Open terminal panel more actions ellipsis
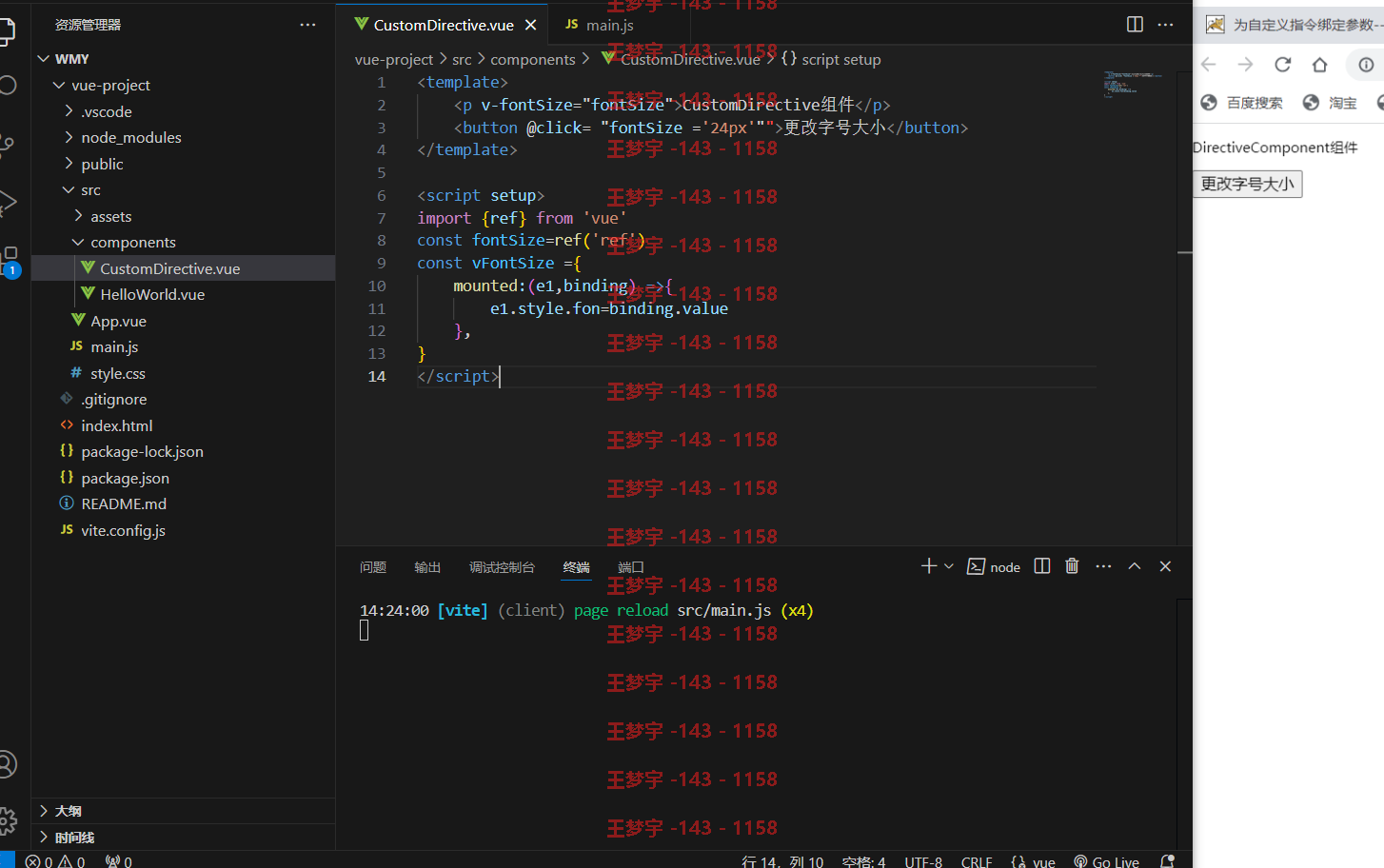The height and width of the screenshot is (868, 1384). coord(1103,566)
